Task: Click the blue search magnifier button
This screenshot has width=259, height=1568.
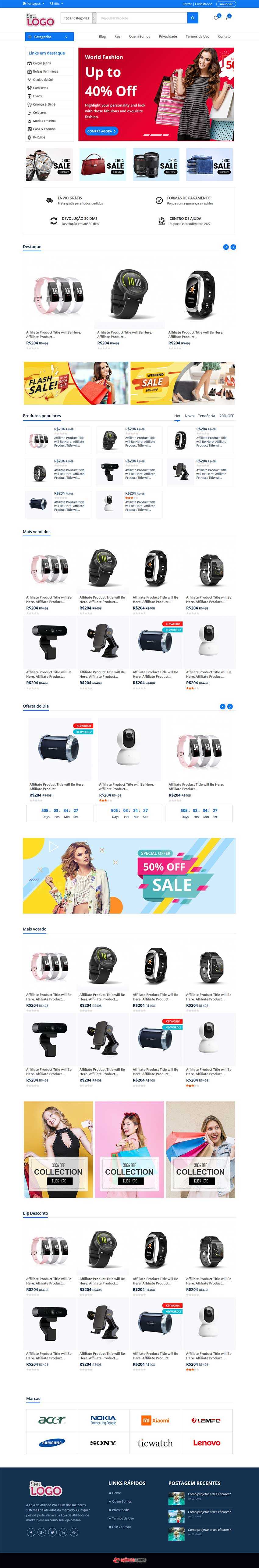Action: coord(193,18)
